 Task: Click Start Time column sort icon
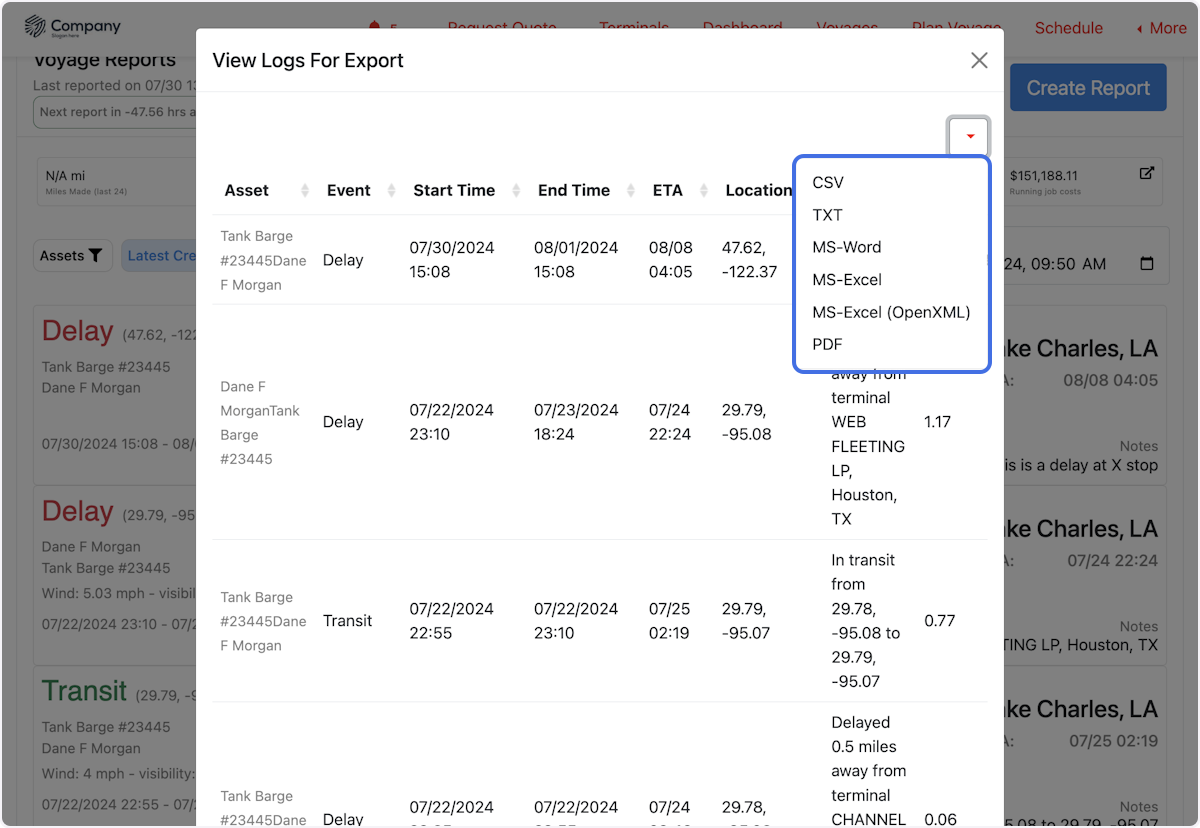coord(516,191)
